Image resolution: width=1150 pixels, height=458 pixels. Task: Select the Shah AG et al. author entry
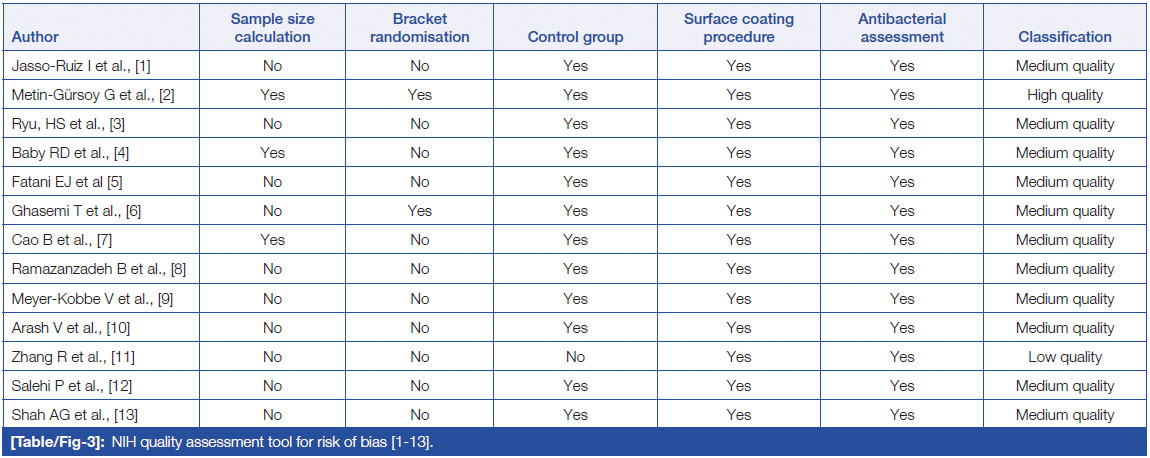click(x=72, y=415)
